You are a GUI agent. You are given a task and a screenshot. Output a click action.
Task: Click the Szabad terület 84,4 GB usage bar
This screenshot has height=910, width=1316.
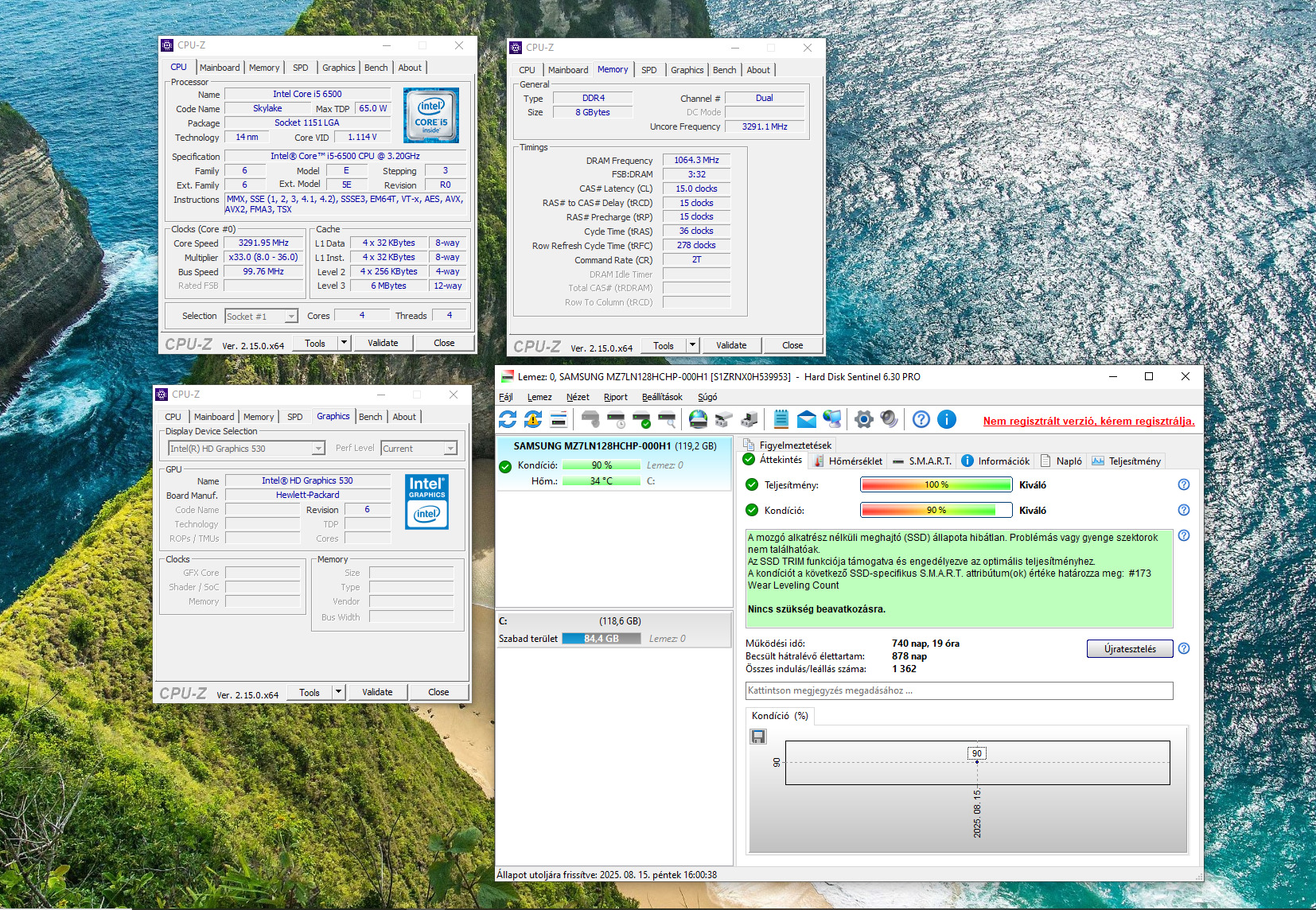602,639
